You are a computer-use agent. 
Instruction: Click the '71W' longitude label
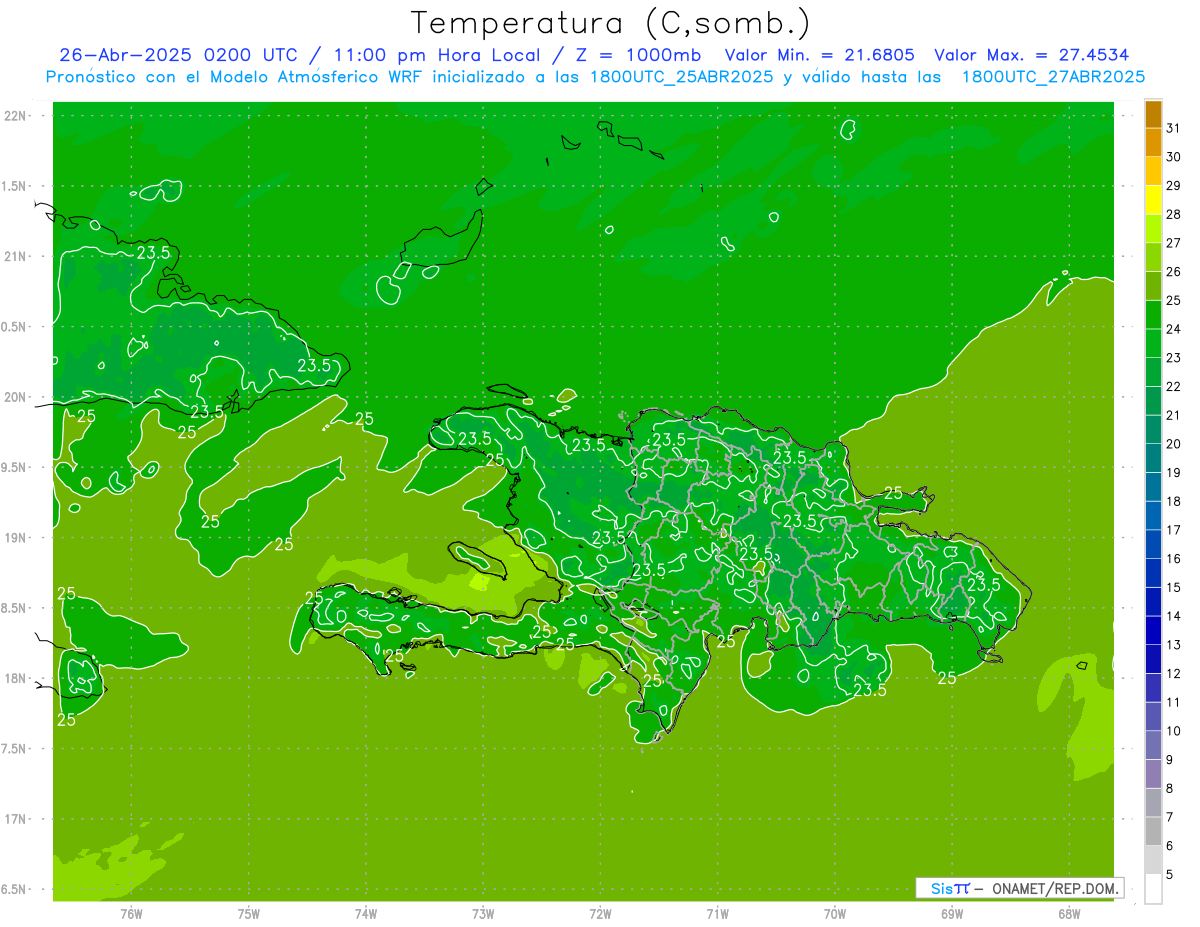pyautogui.click(x=717, y=914)
